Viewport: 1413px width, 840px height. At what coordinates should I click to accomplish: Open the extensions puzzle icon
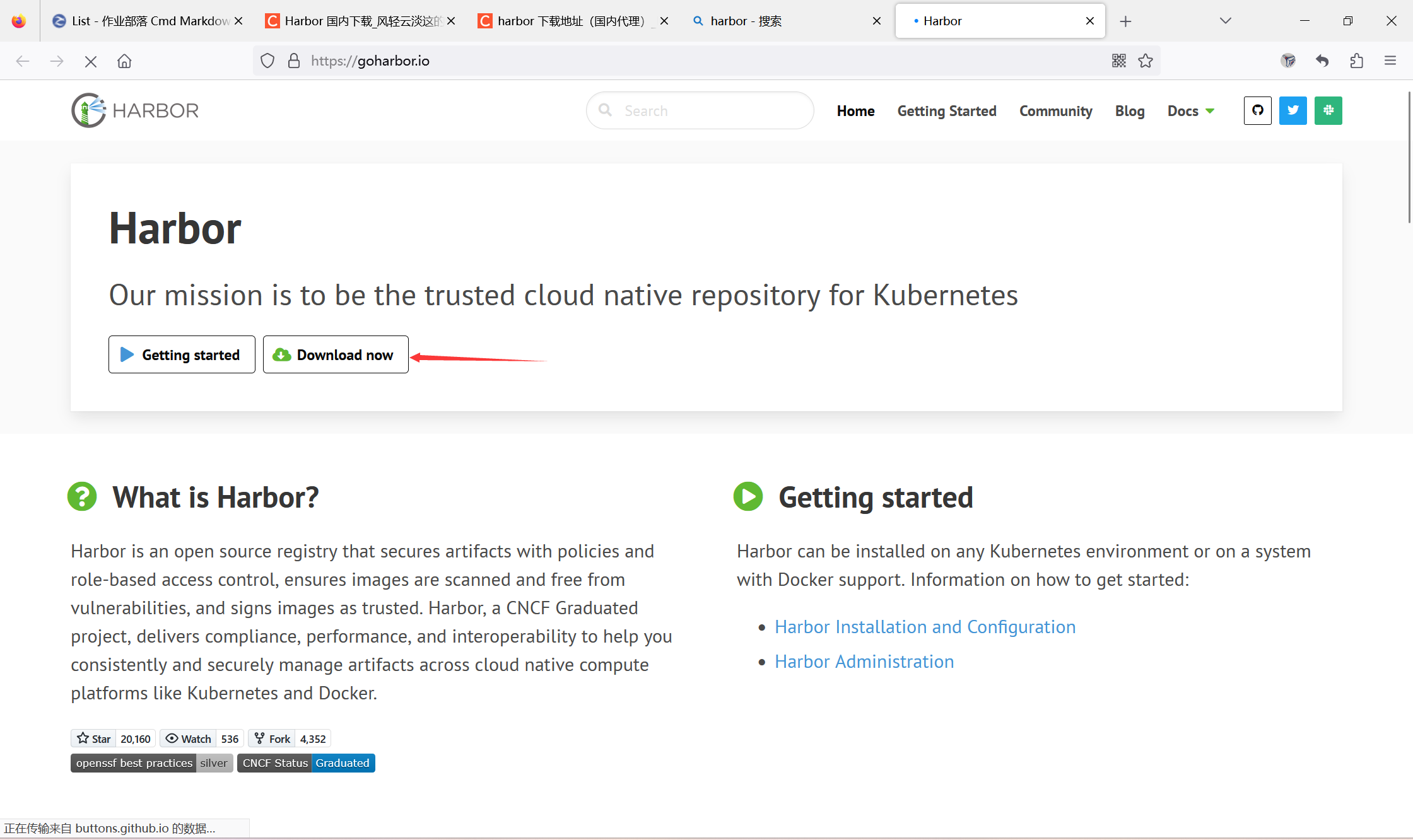(1356, 61)
